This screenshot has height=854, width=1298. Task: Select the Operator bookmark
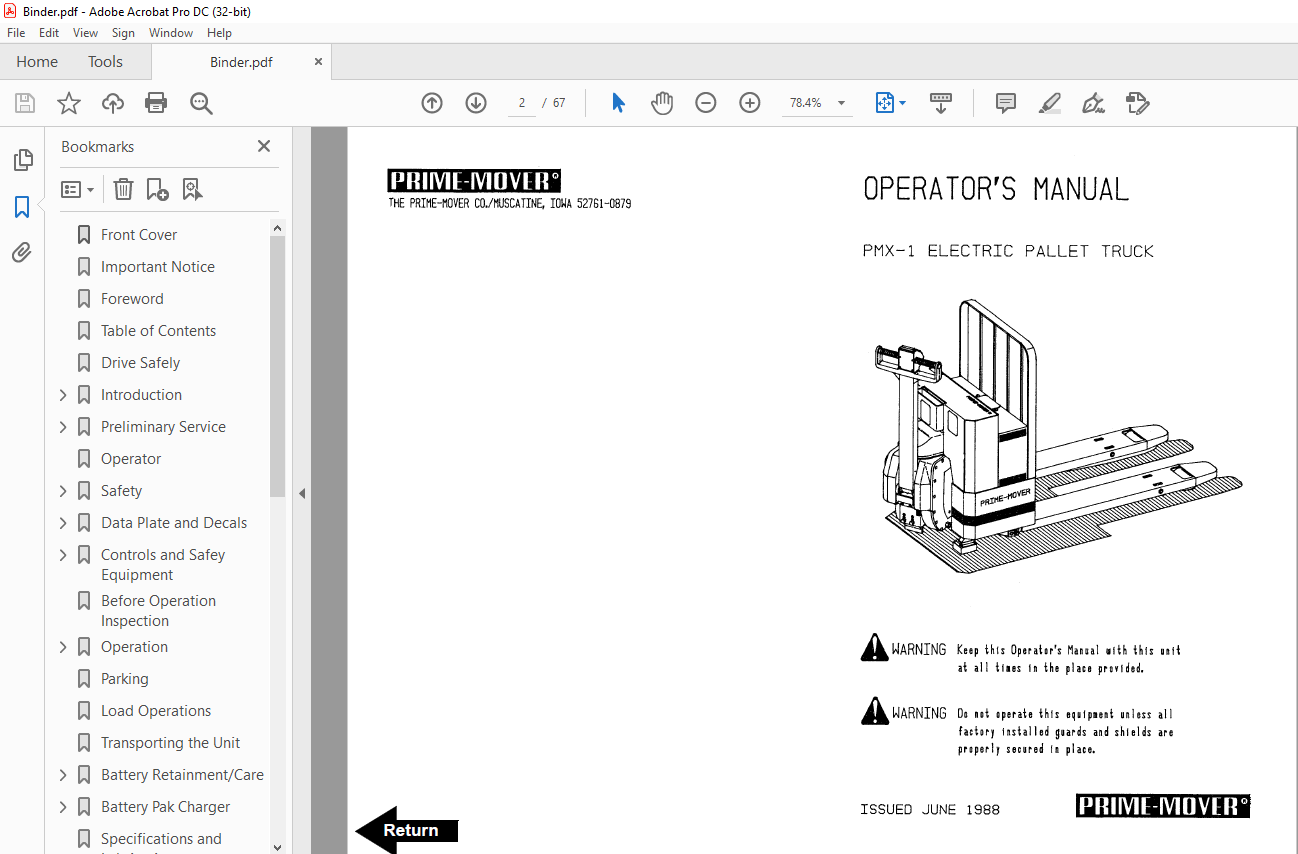131,459
